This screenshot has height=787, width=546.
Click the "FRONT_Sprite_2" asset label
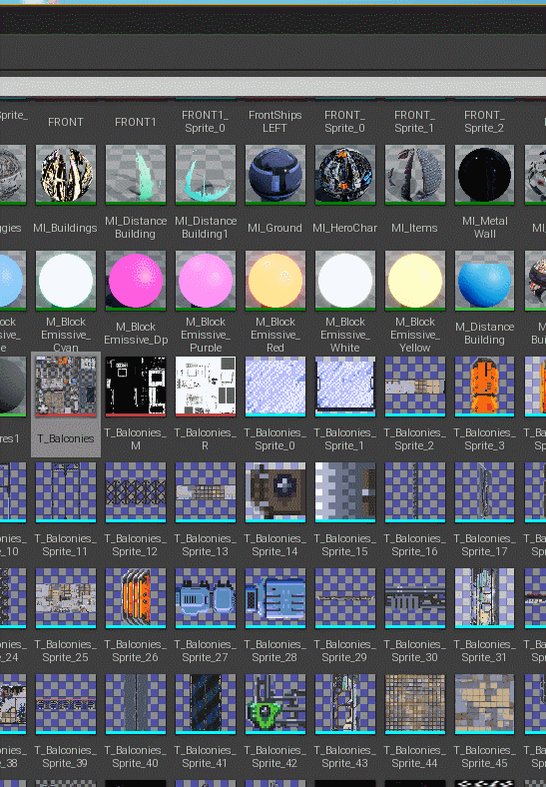coord(484,121)
